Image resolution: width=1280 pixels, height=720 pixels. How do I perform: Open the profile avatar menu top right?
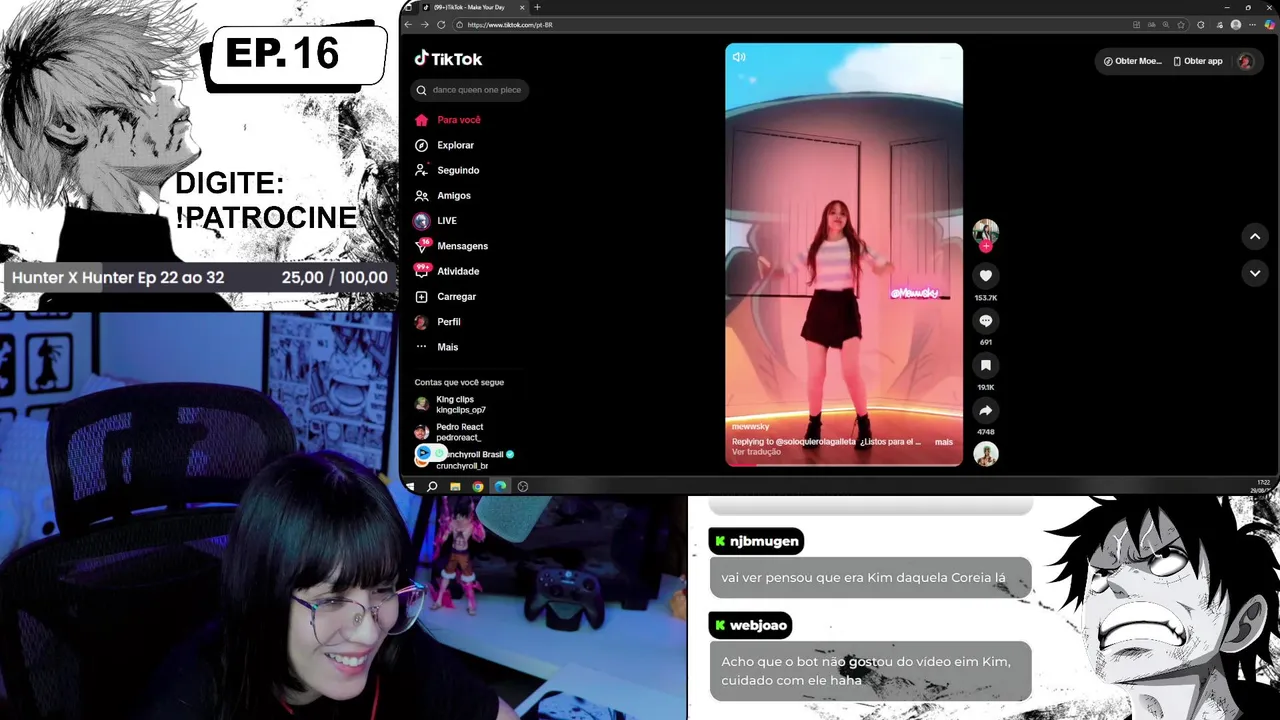coord(1245,61)
